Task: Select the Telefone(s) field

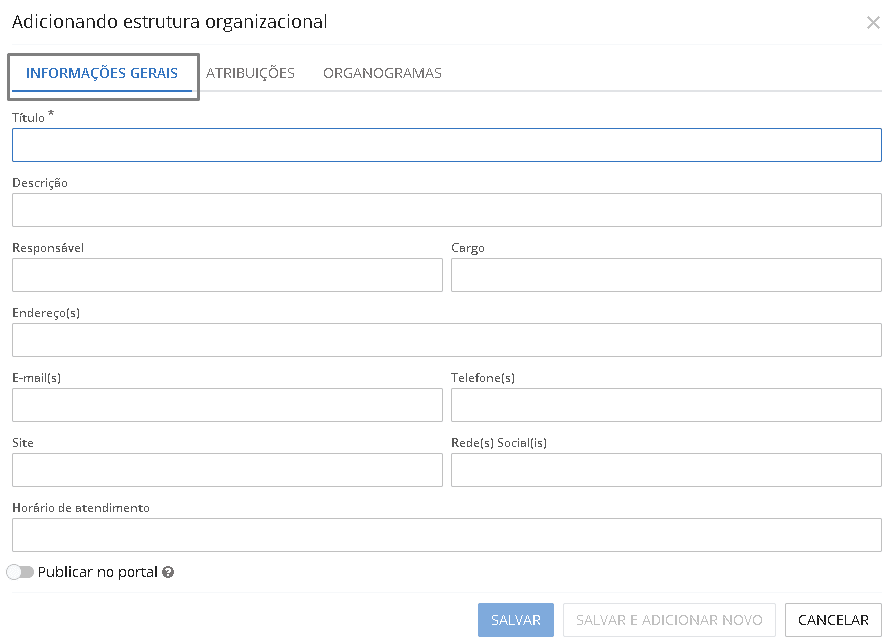Action: pos(666,405)
